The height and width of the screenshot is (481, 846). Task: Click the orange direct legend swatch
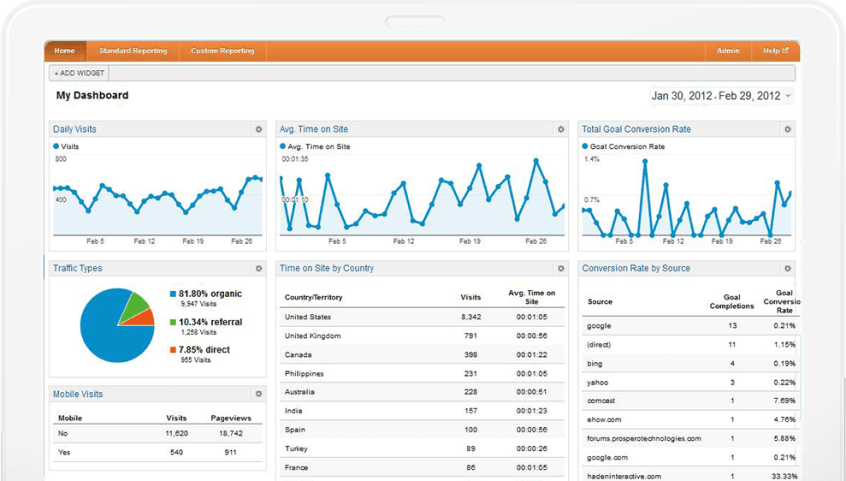pyautogui.click(x=173, y=350)
